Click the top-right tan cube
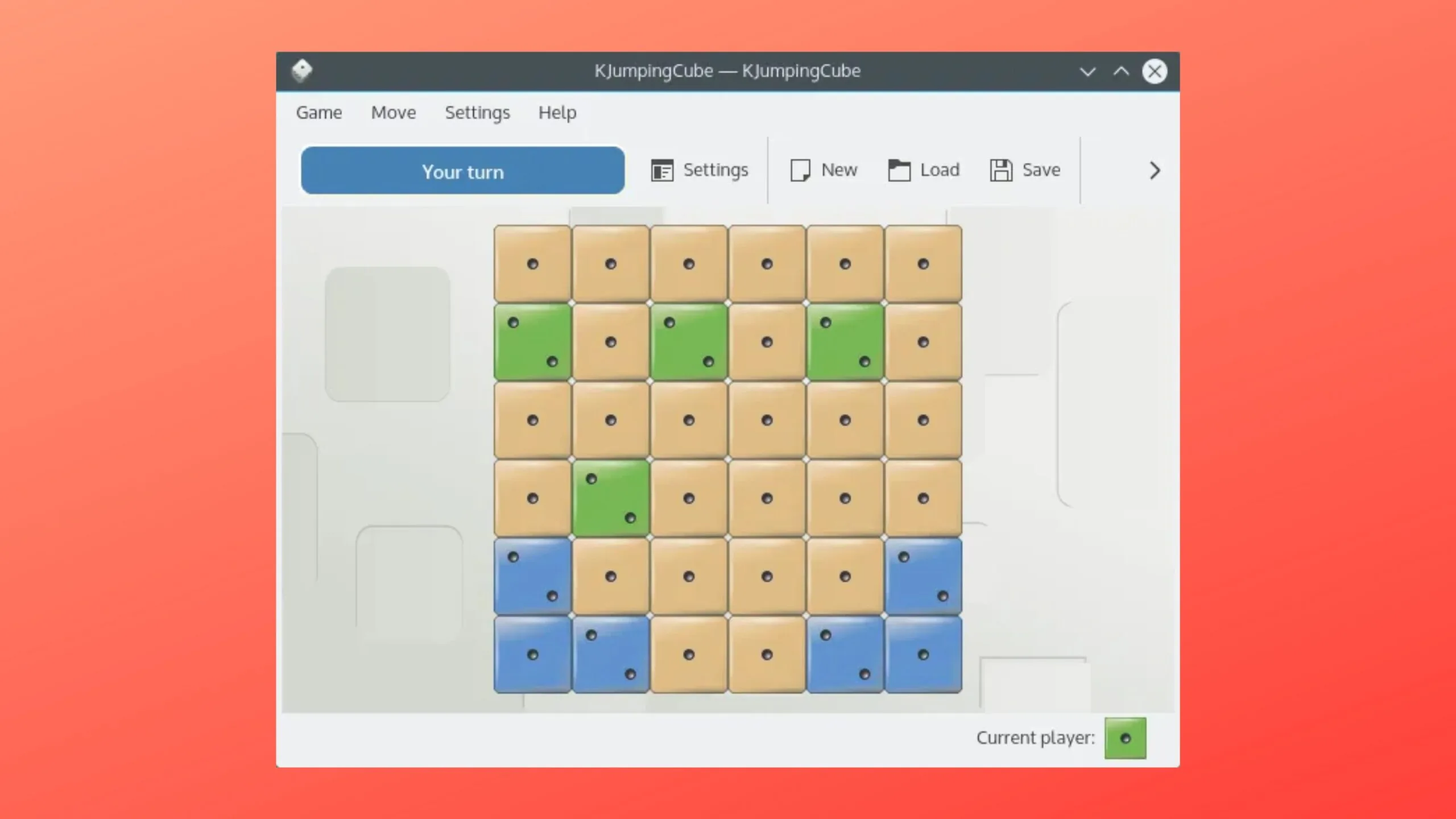This screenshot has width=1456, height=819. (923, 264)
